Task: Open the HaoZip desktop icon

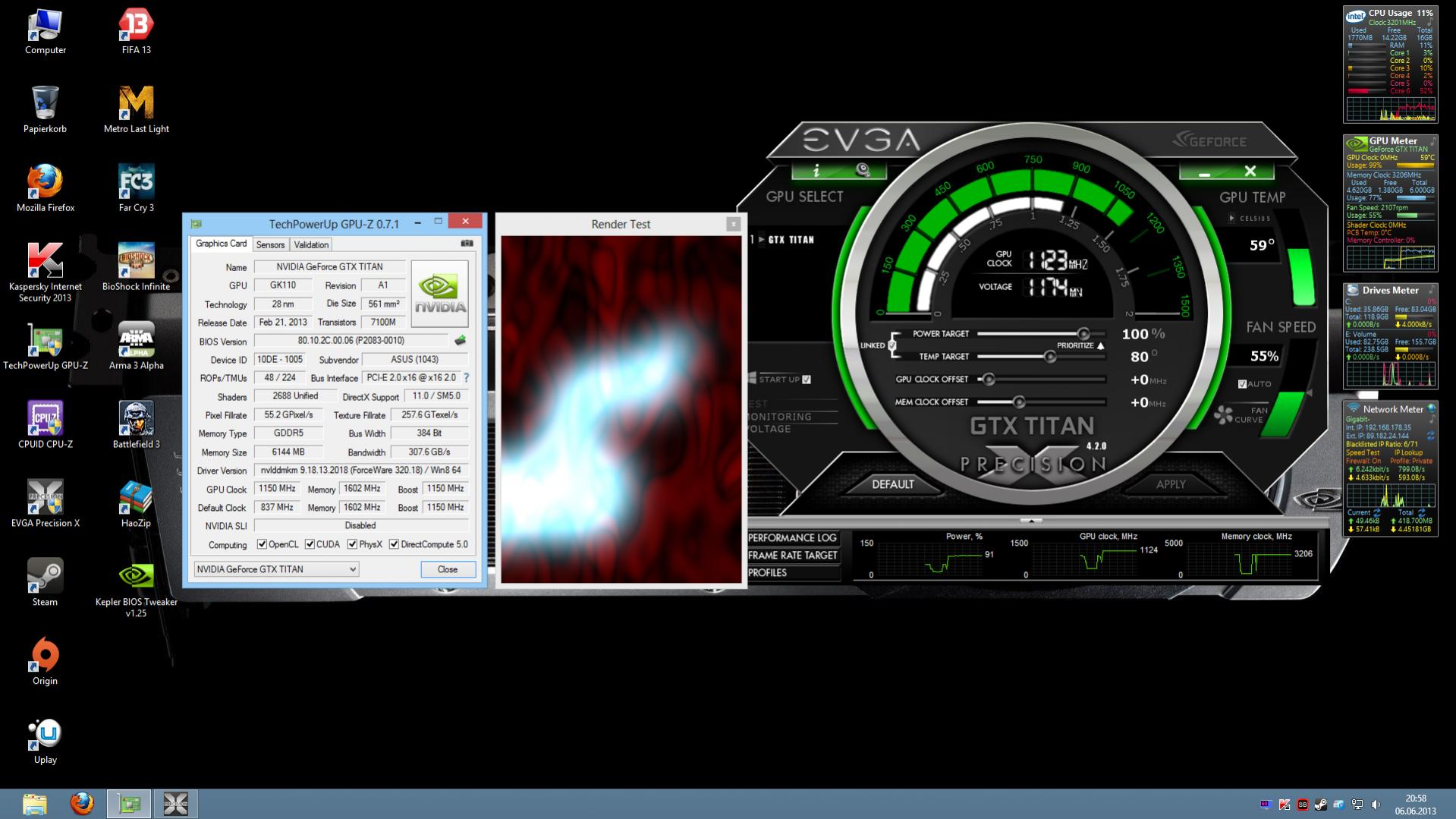Action: coord(137,504)
